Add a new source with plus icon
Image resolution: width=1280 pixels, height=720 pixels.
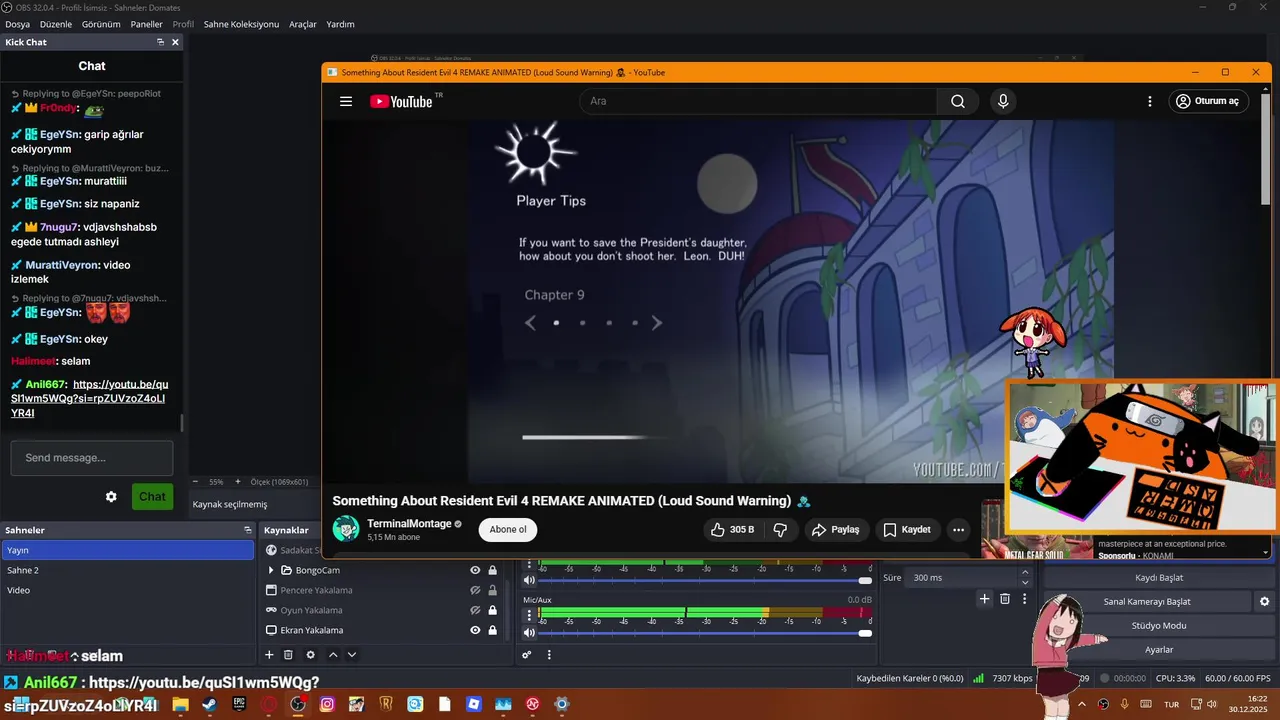(x=269, y=655)
